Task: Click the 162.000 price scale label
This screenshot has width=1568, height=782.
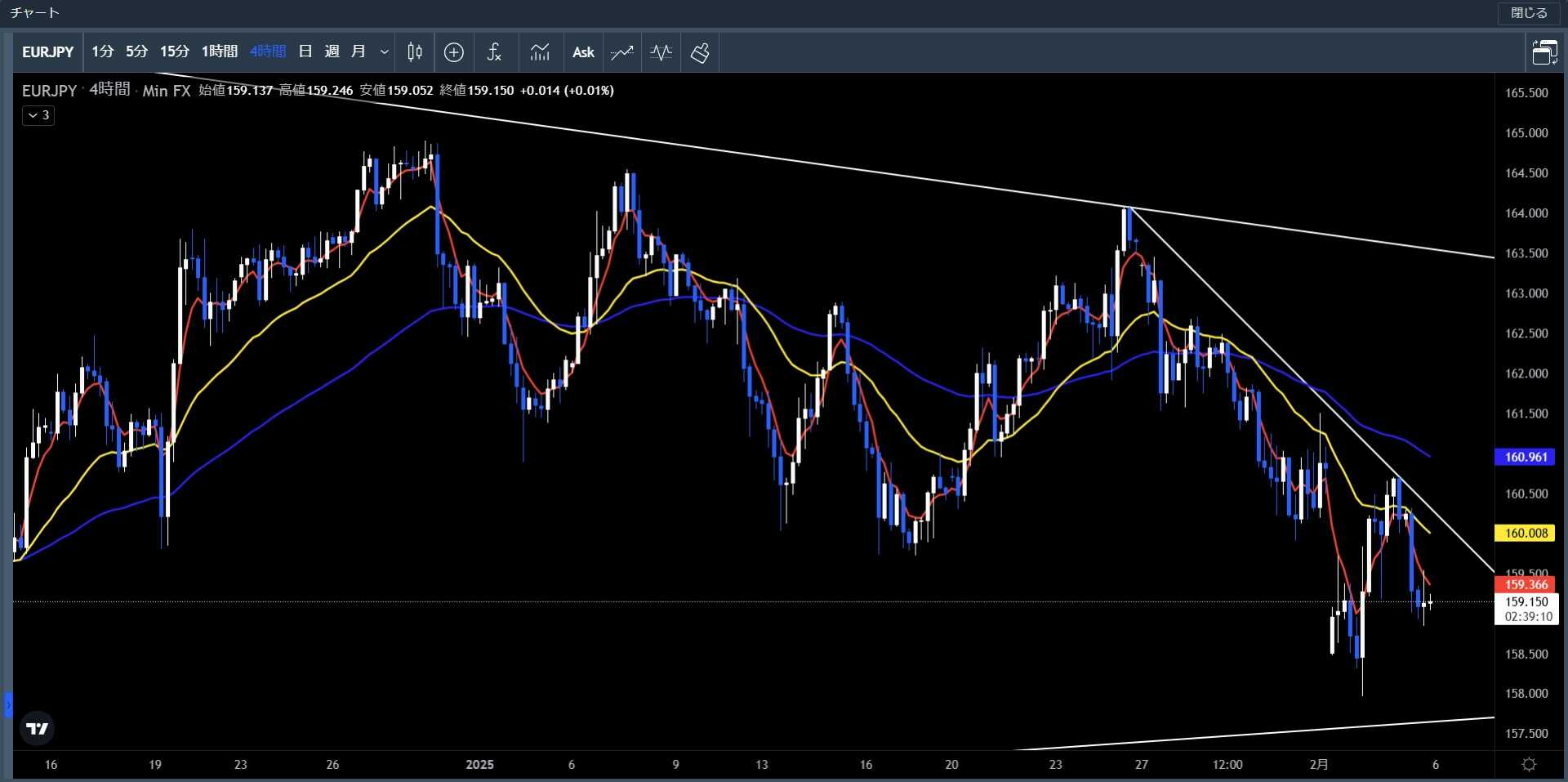Action: 1526,373
